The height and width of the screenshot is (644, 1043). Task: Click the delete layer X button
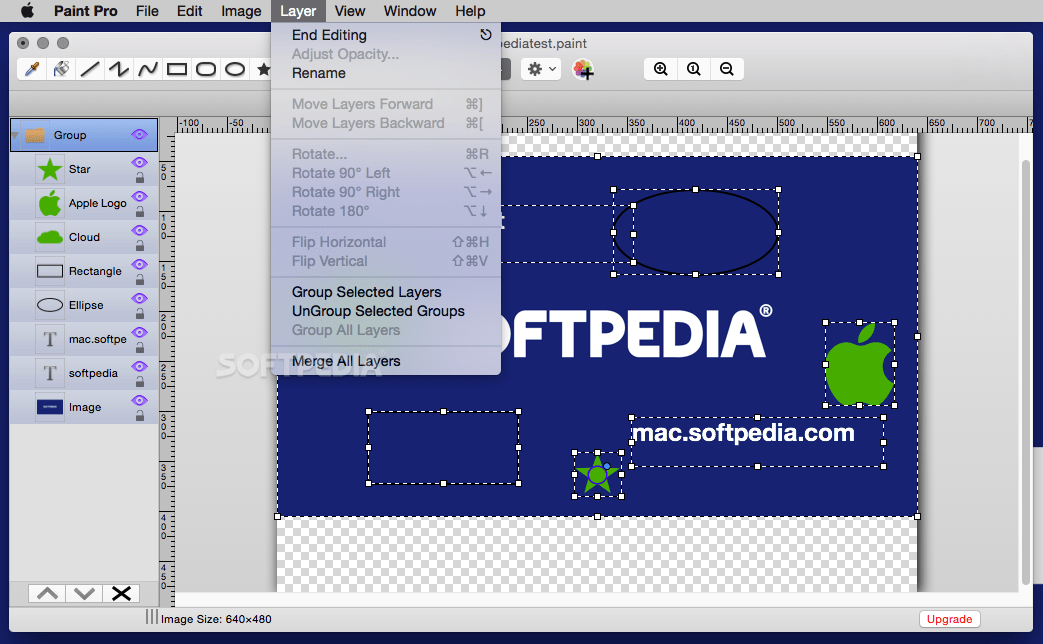pos(121,593)
